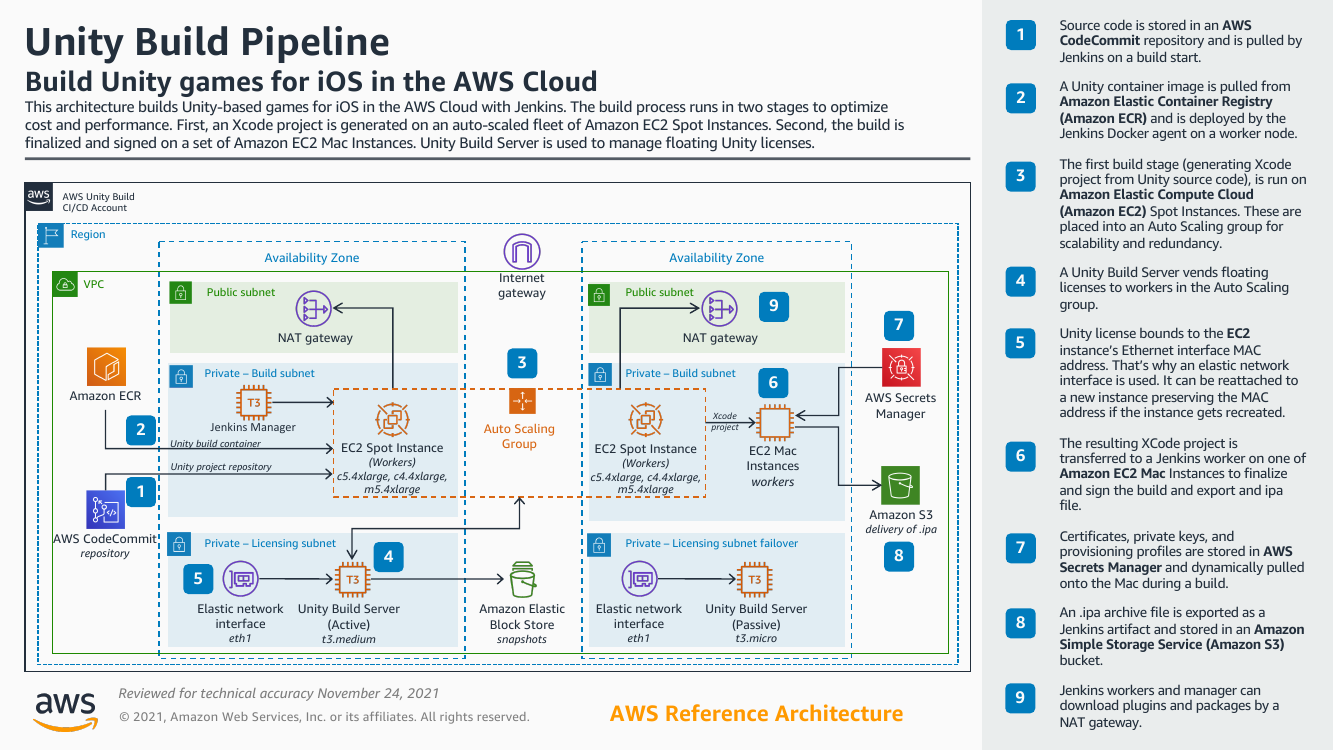Select the Unity Build Server (Active) icon

click(x=352, y=579)
